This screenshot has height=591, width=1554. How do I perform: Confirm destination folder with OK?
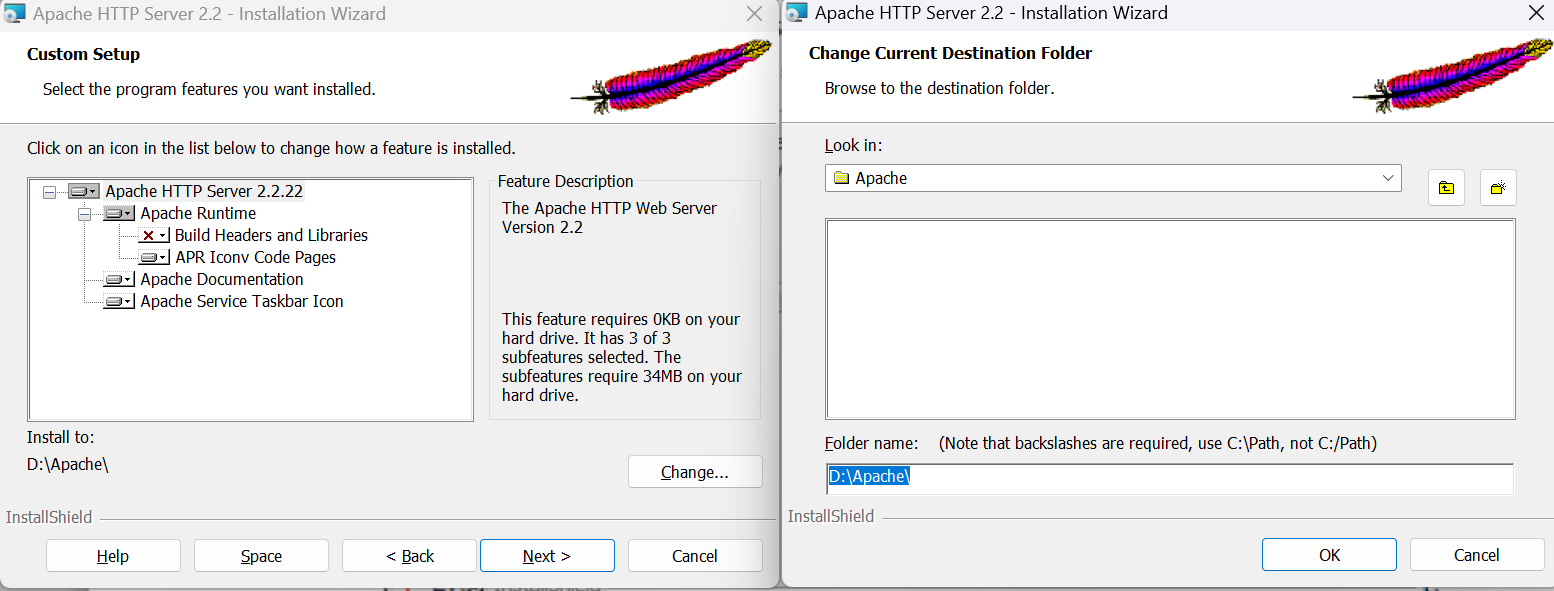point(1329,555)
